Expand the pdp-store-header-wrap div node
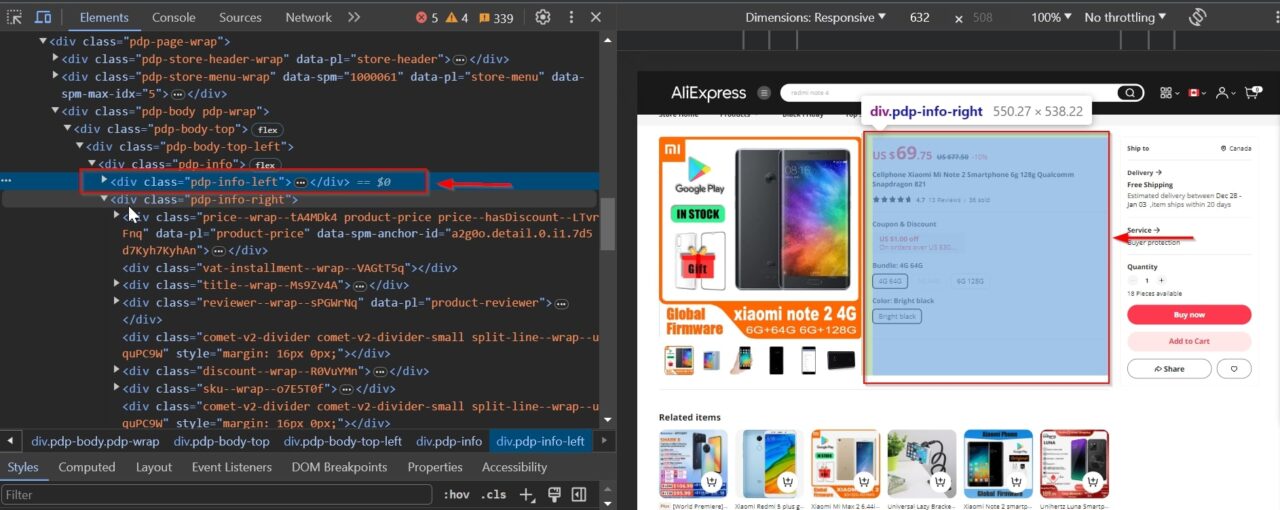The height and width of the screenshot is (510, 1280). tap(56, 59)
